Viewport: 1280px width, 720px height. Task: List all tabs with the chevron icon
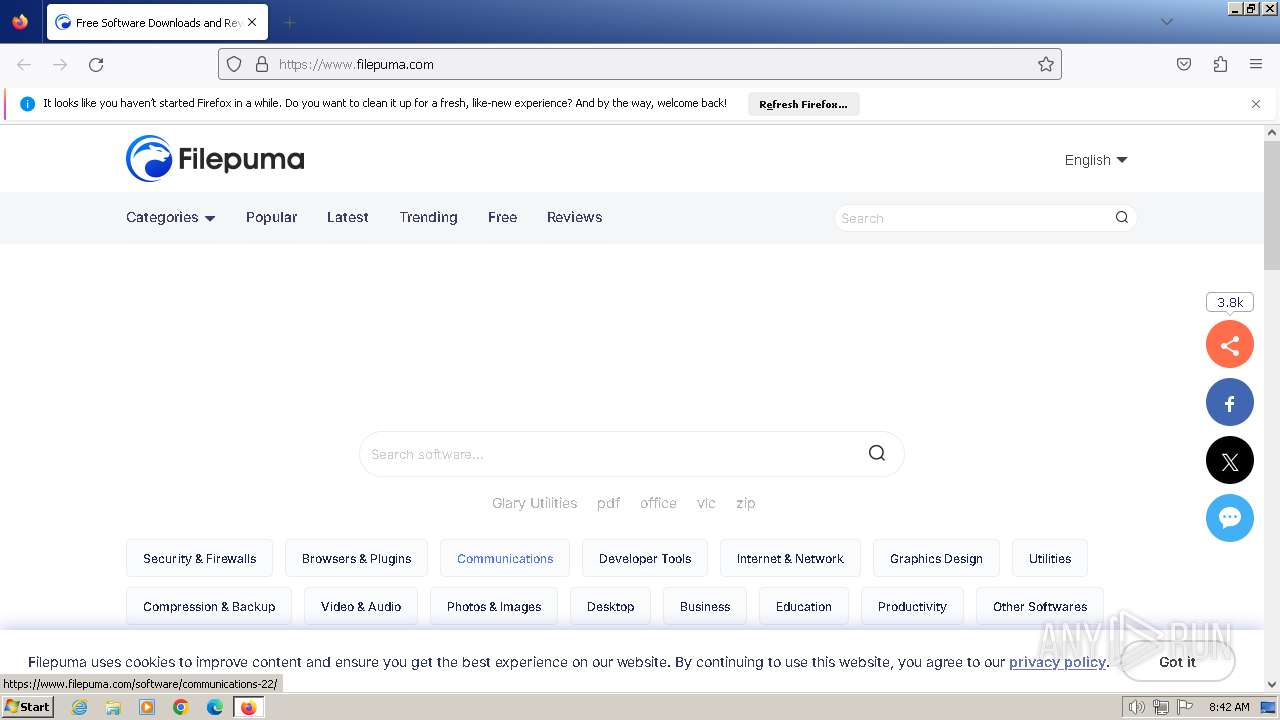[1166, 22]
